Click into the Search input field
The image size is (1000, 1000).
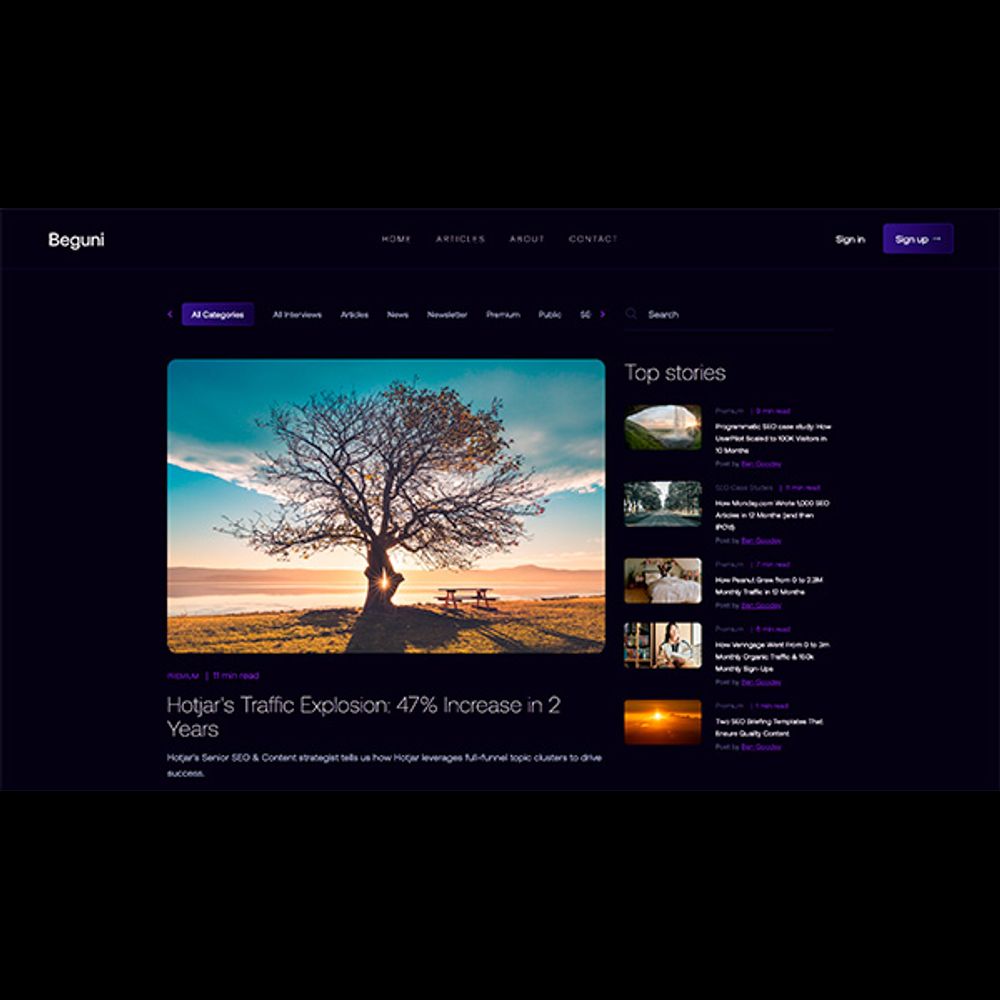coord(735,314)
